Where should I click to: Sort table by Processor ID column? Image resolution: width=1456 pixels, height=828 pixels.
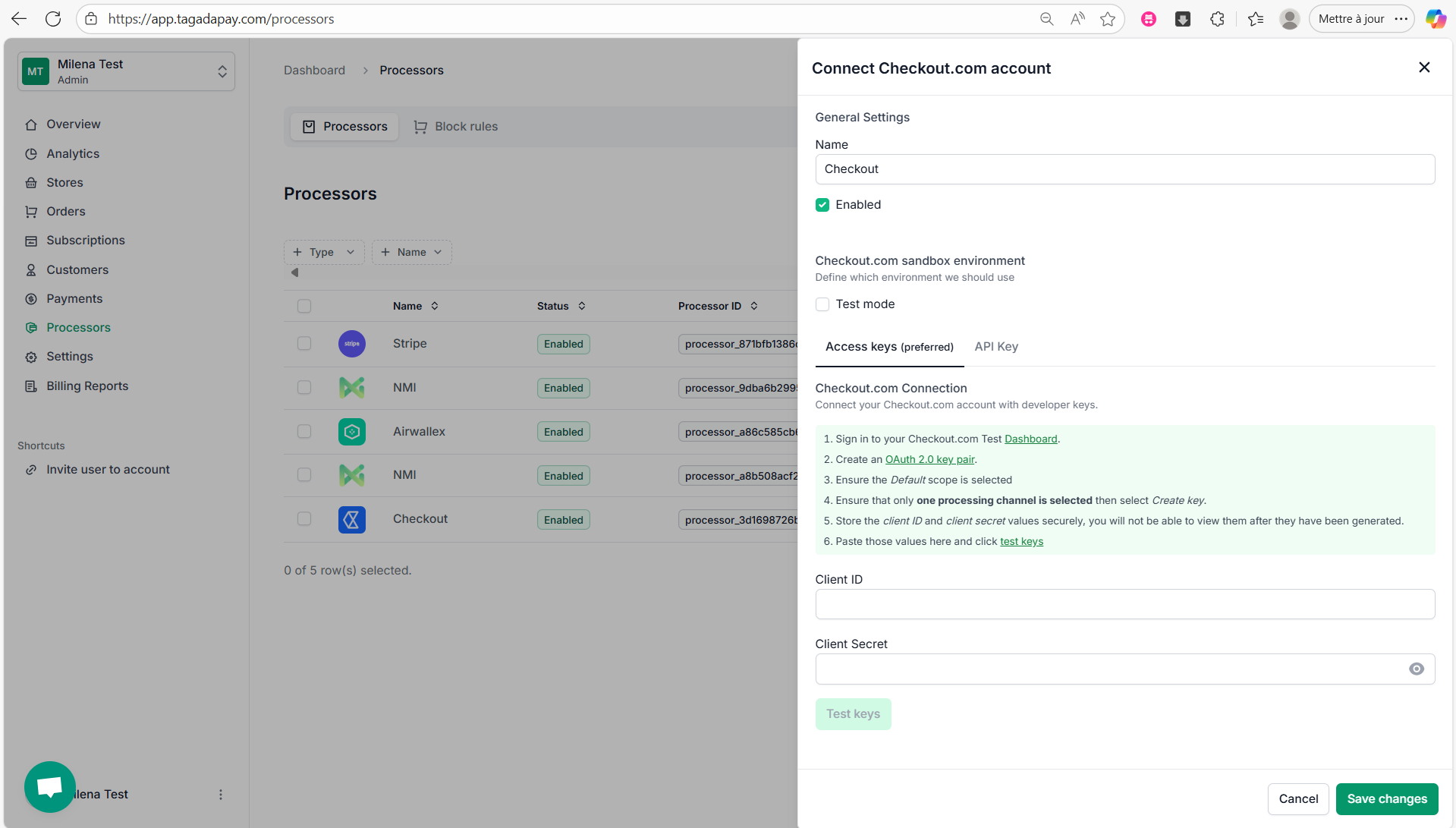coord(718,306)
